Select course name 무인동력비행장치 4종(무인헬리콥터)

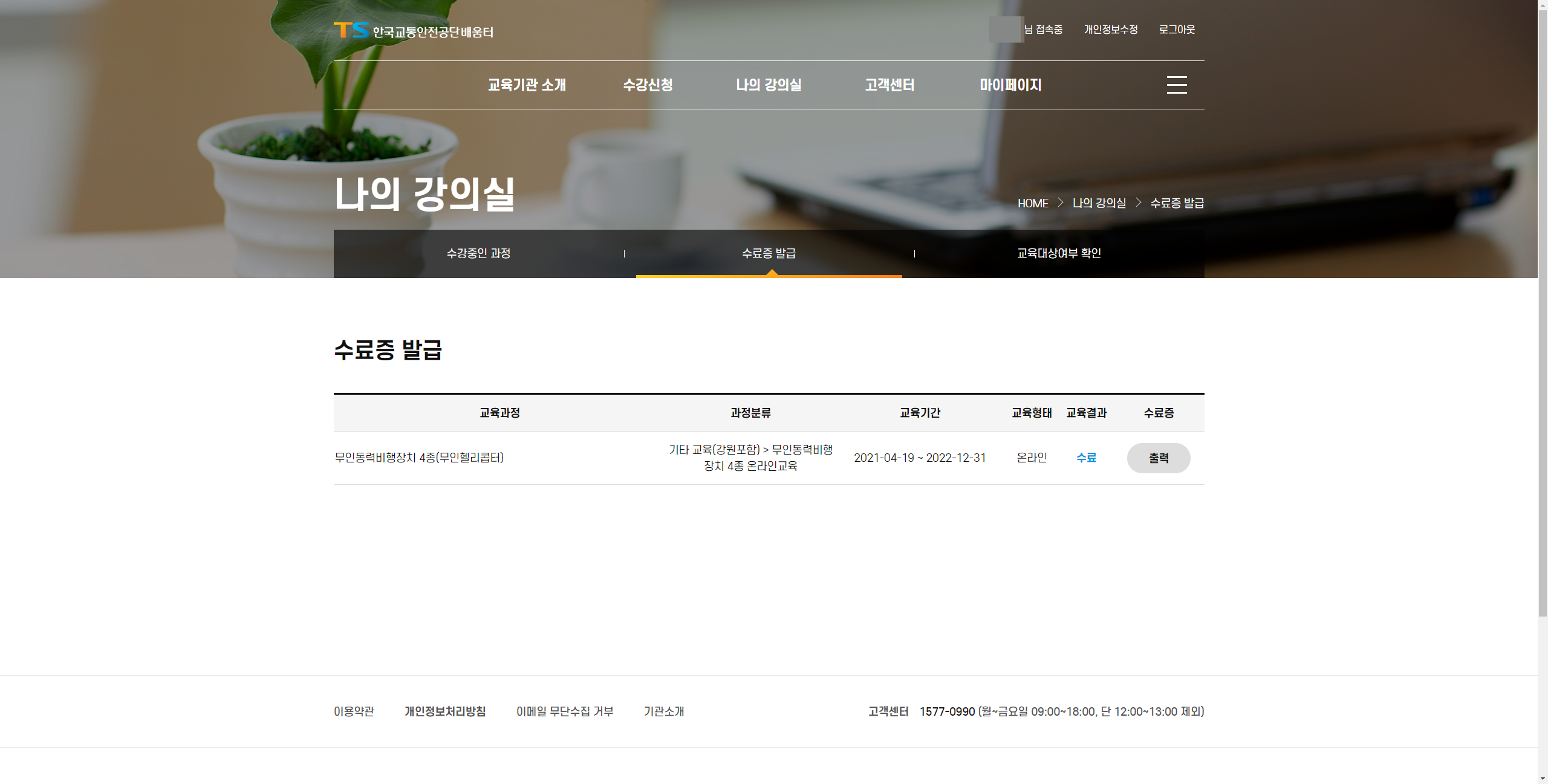click(419, 458)
